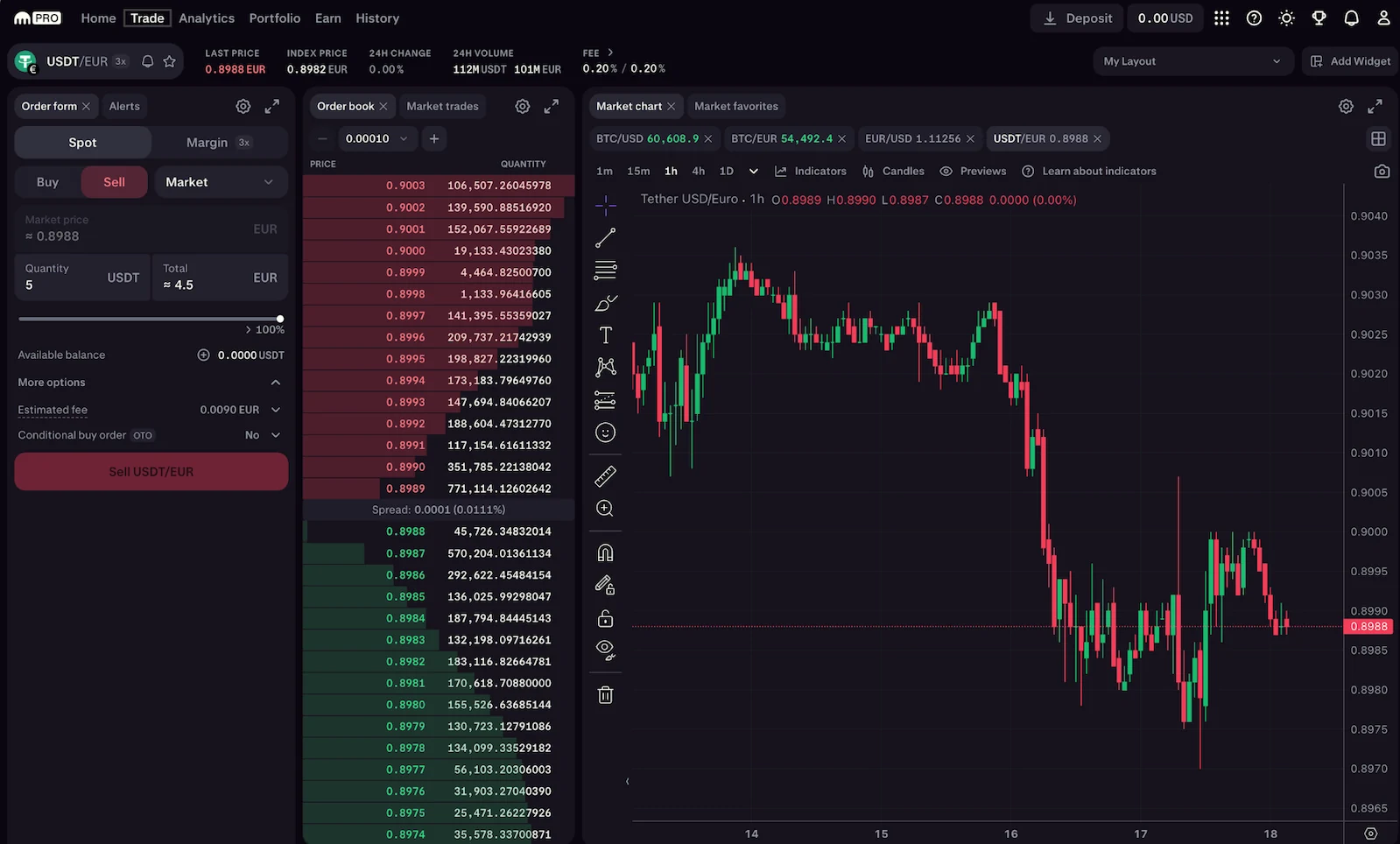
Task: Take a chart snapshot with camera icon
Action: [x=1382, y=172]
